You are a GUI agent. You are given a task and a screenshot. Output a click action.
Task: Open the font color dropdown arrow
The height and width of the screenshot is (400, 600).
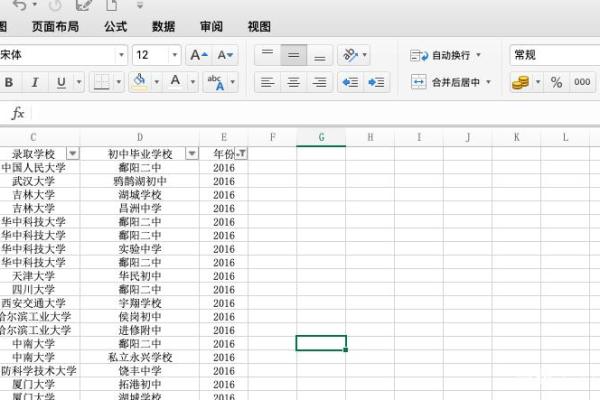tap(193, 82)
